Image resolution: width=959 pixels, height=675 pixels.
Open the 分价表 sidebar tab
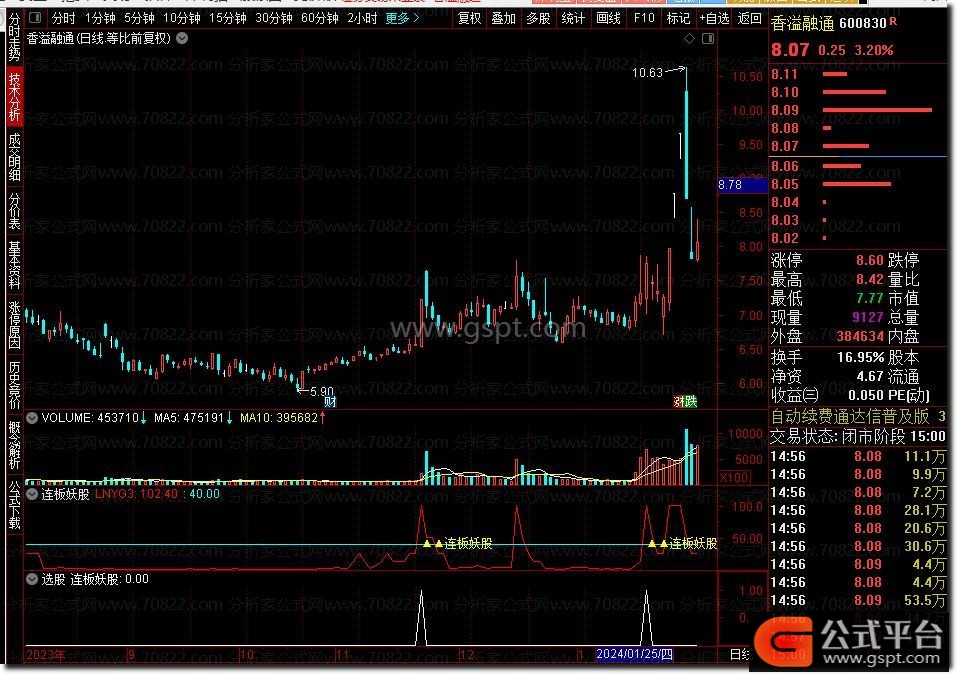click(14, 211)
